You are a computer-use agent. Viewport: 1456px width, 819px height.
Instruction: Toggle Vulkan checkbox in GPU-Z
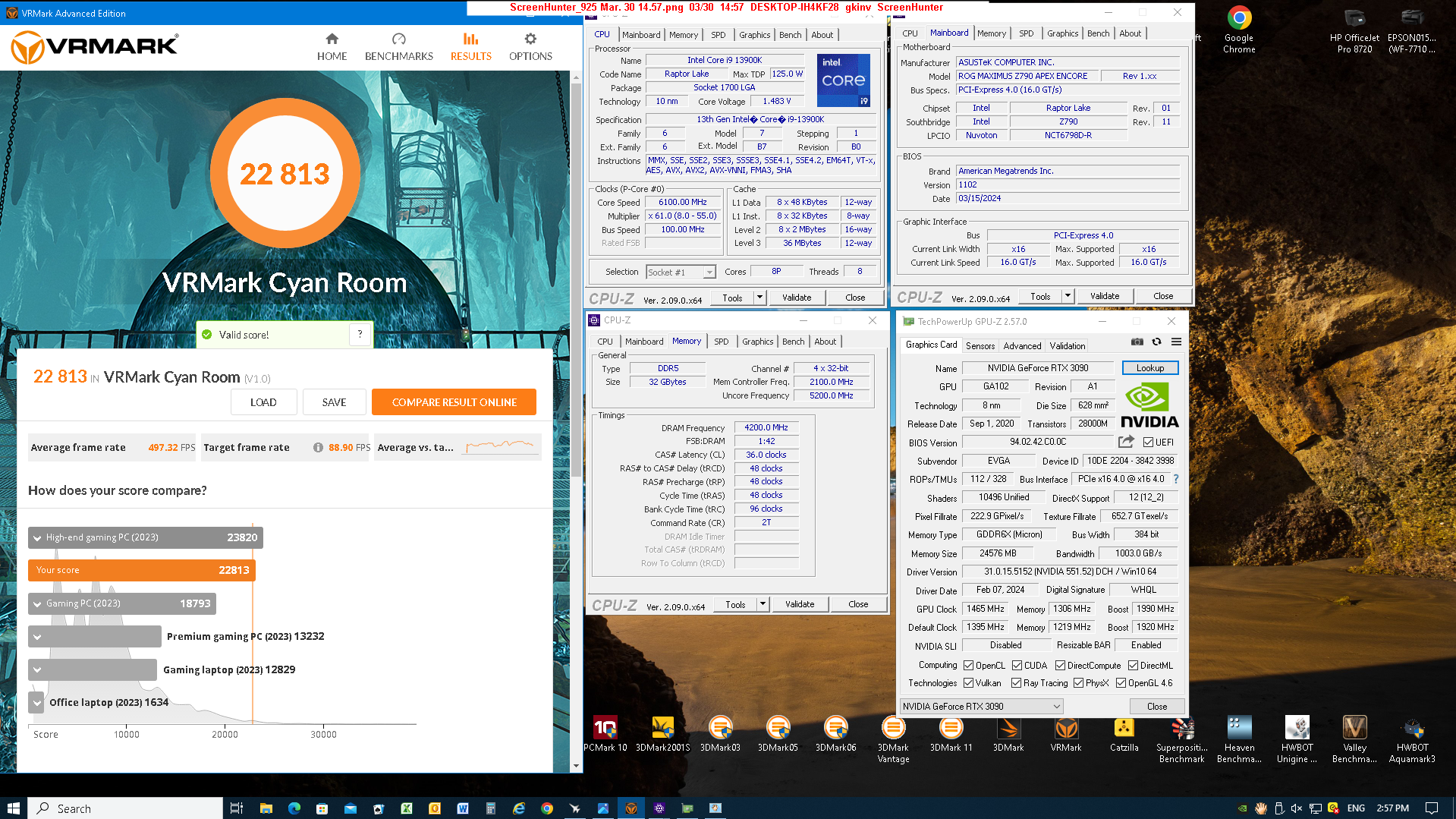(968, 683)
